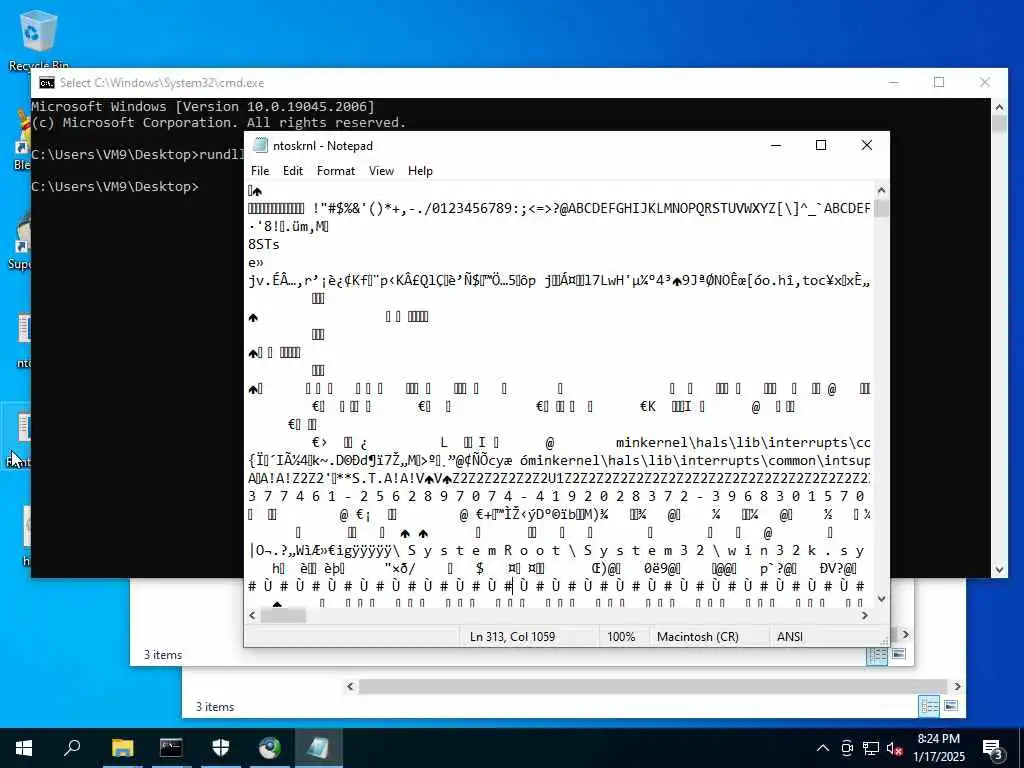Screen dimensions: 1024x768
Task: Select large icons view in Explorer behind Notepad
Action: [899, 654]
